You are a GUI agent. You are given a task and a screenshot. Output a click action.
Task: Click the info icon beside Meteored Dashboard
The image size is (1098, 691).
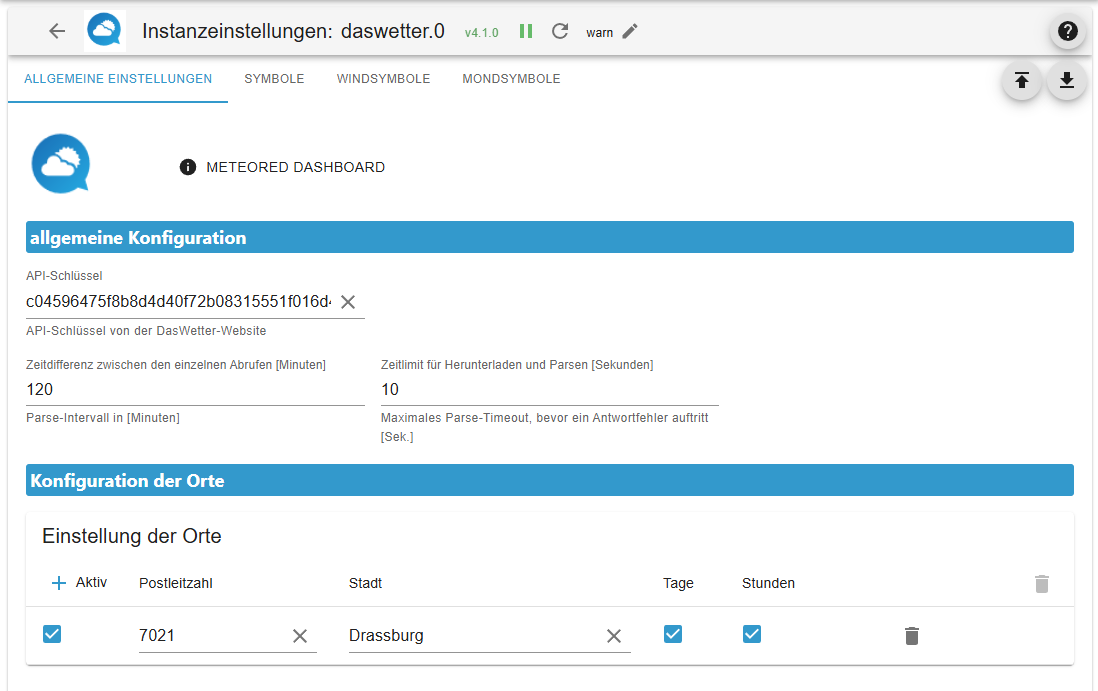[188, 167]
